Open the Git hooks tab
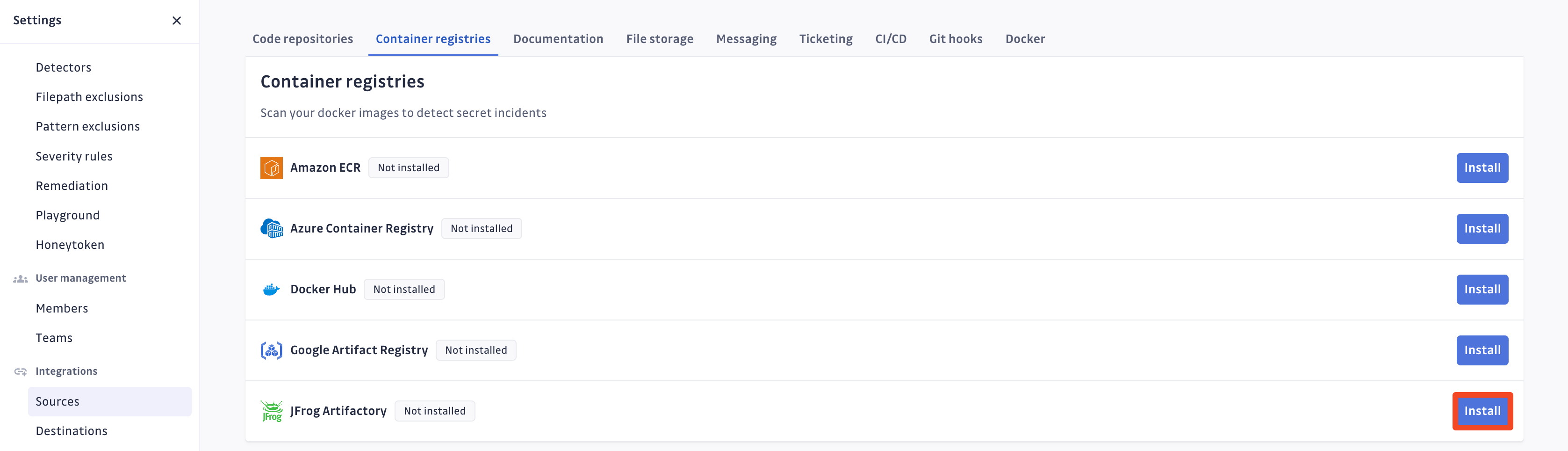The image size is (1568, 451). click(x=956, y=39)
